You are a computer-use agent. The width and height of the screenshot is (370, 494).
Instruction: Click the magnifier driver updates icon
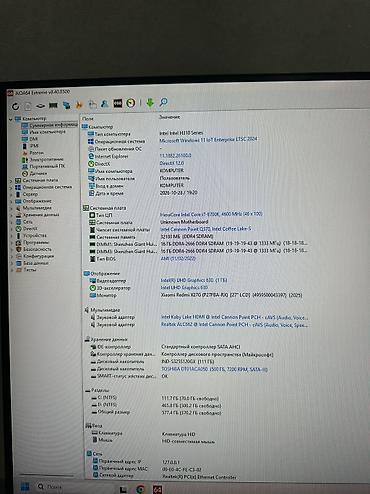click(x=163, y=102)
